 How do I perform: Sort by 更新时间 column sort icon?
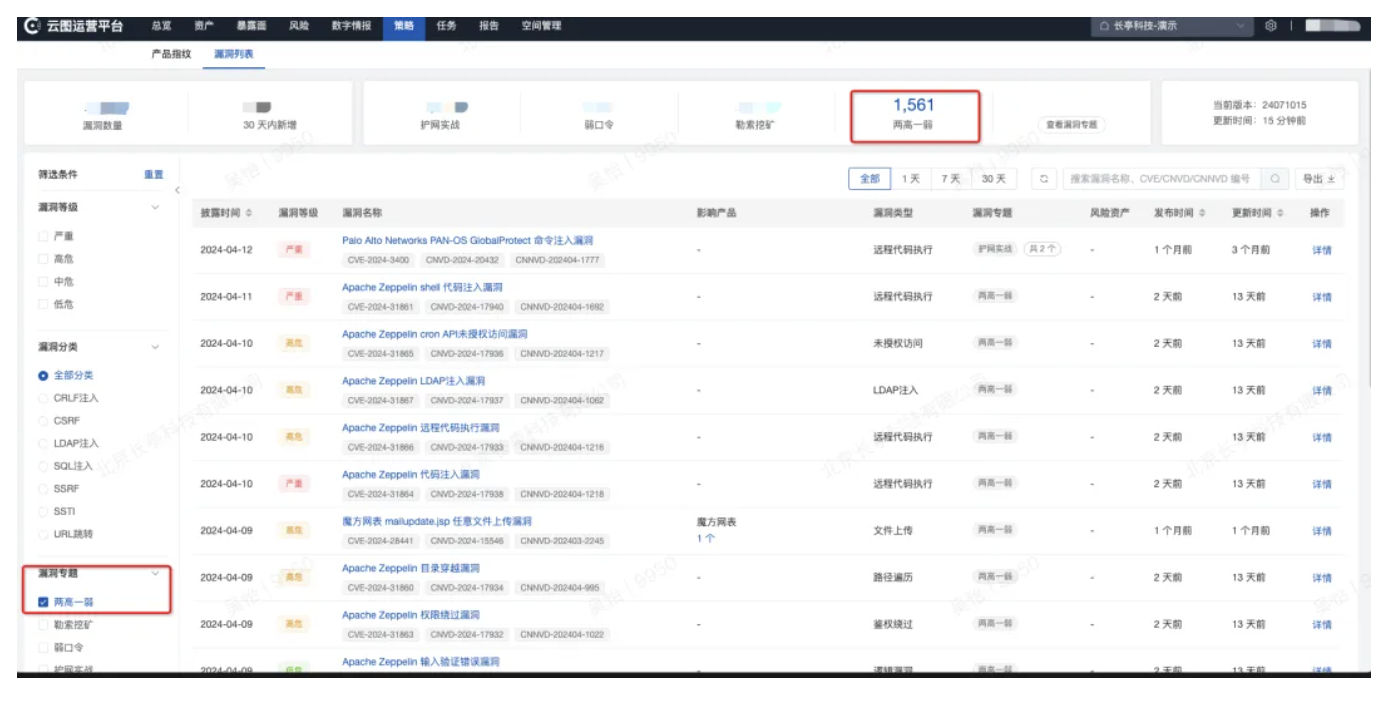click(1280, 214)
